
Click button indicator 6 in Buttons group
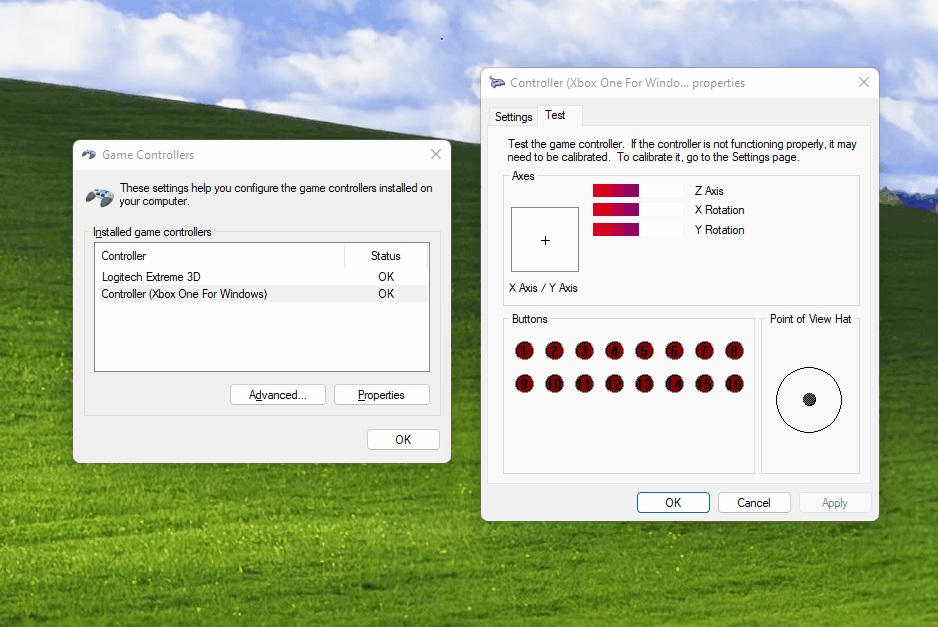pos(674,351)
